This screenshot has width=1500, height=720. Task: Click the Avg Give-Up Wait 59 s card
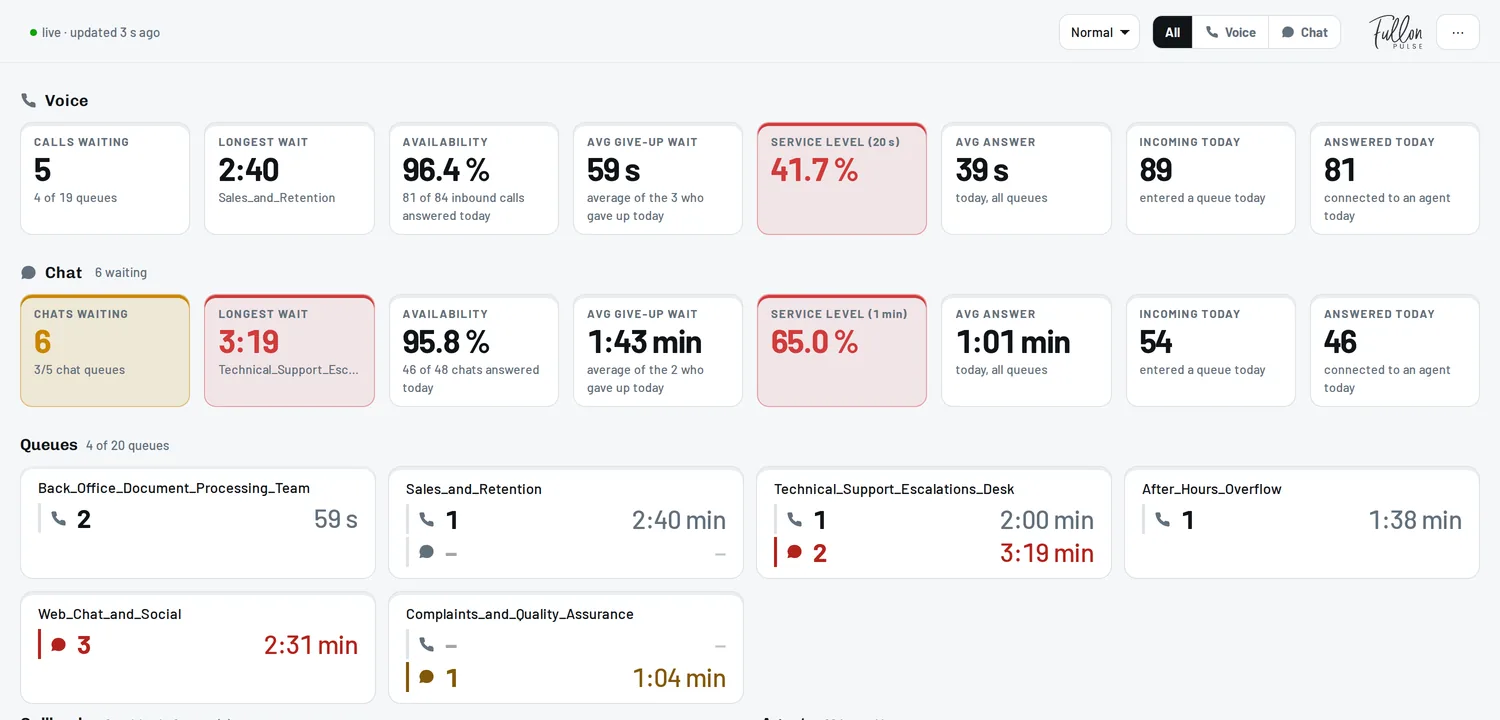click(x=658, y=179)
